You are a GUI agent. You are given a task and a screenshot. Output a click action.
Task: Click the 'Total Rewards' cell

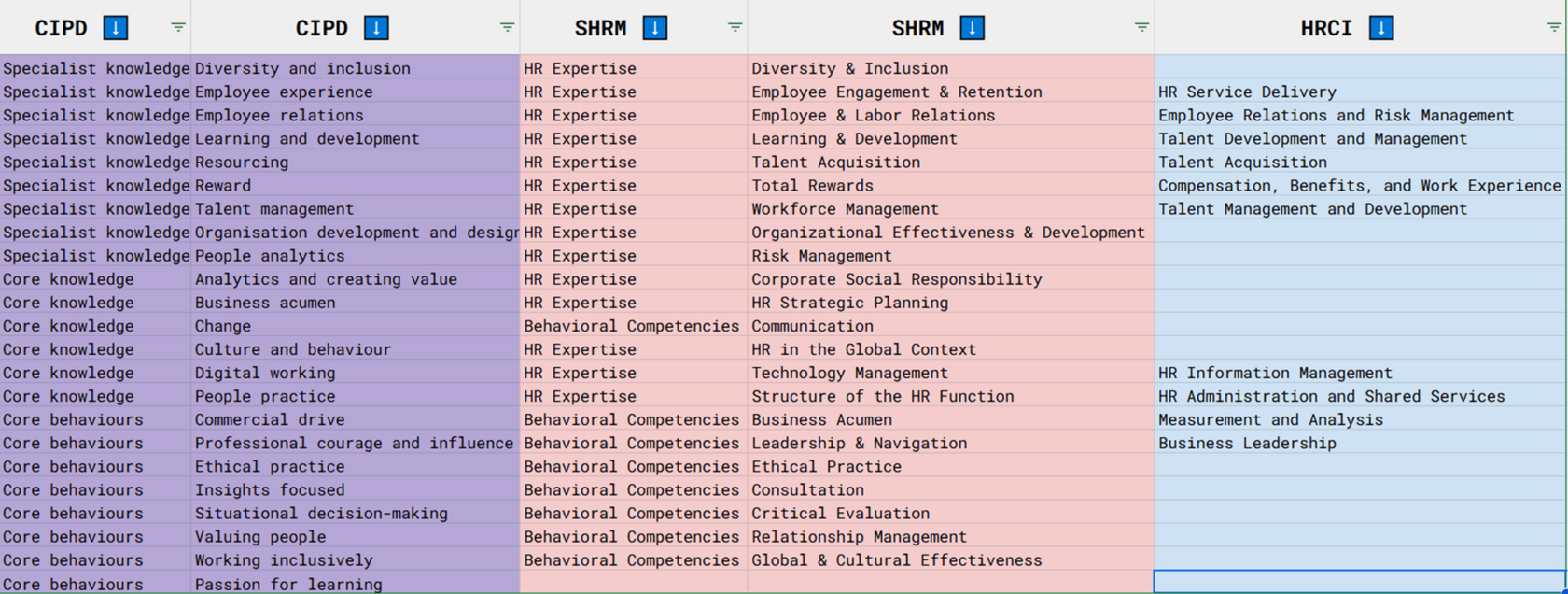click(x=950, y=186)
